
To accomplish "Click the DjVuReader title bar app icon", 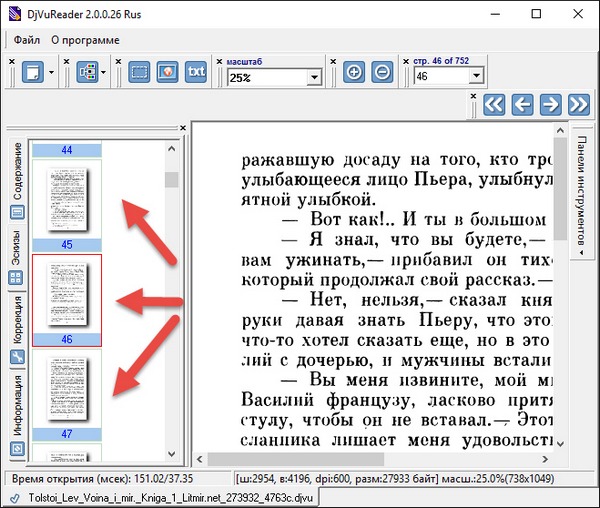I will click(15, 14).
